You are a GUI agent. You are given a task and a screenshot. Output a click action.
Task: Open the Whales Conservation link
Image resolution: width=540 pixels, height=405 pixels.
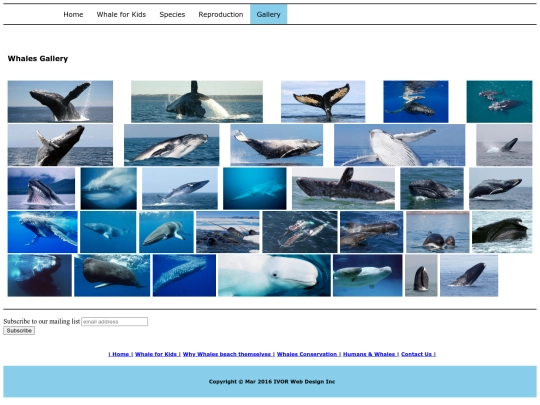coord(309,354)
